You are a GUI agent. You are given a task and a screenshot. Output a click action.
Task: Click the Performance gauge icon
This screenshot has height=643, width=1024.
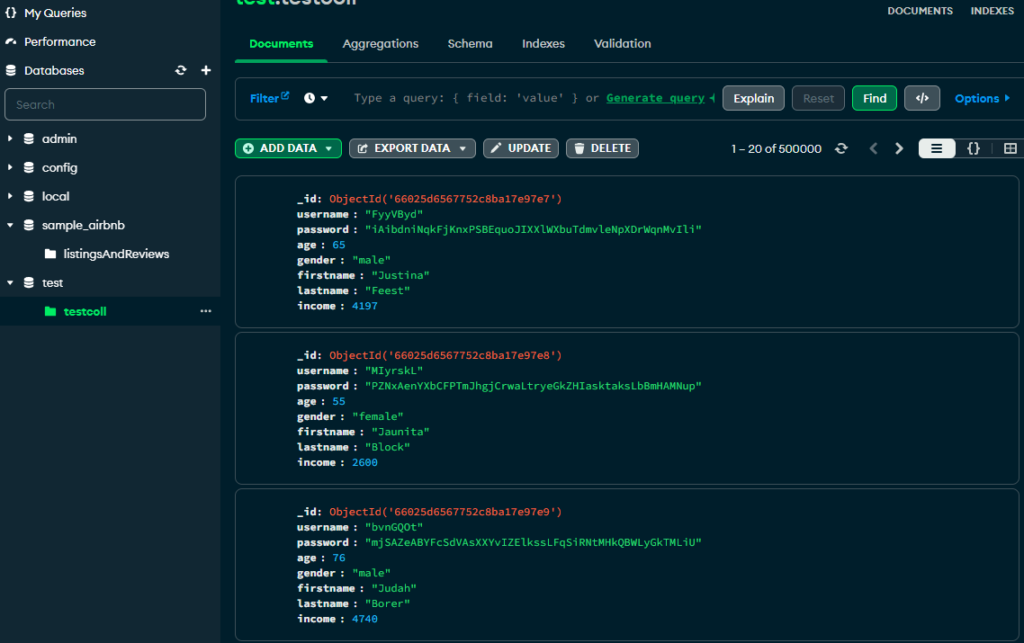10,41
